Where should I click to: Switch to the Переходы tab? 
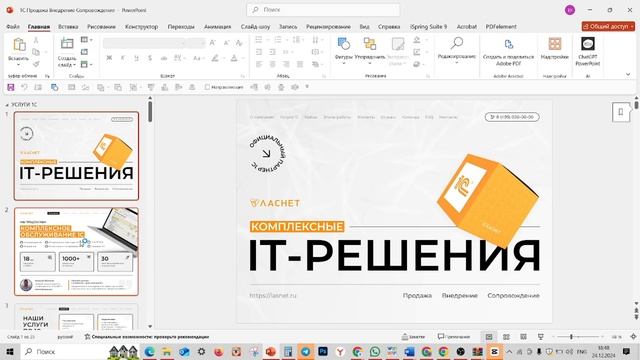[x=181, y=27]
